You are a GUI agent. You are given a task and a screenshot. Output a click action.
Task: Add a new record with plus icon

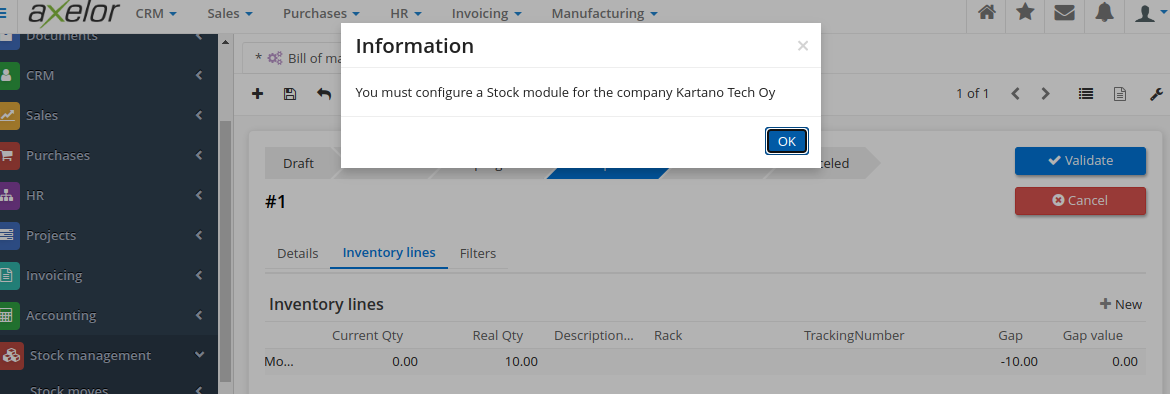257,93
